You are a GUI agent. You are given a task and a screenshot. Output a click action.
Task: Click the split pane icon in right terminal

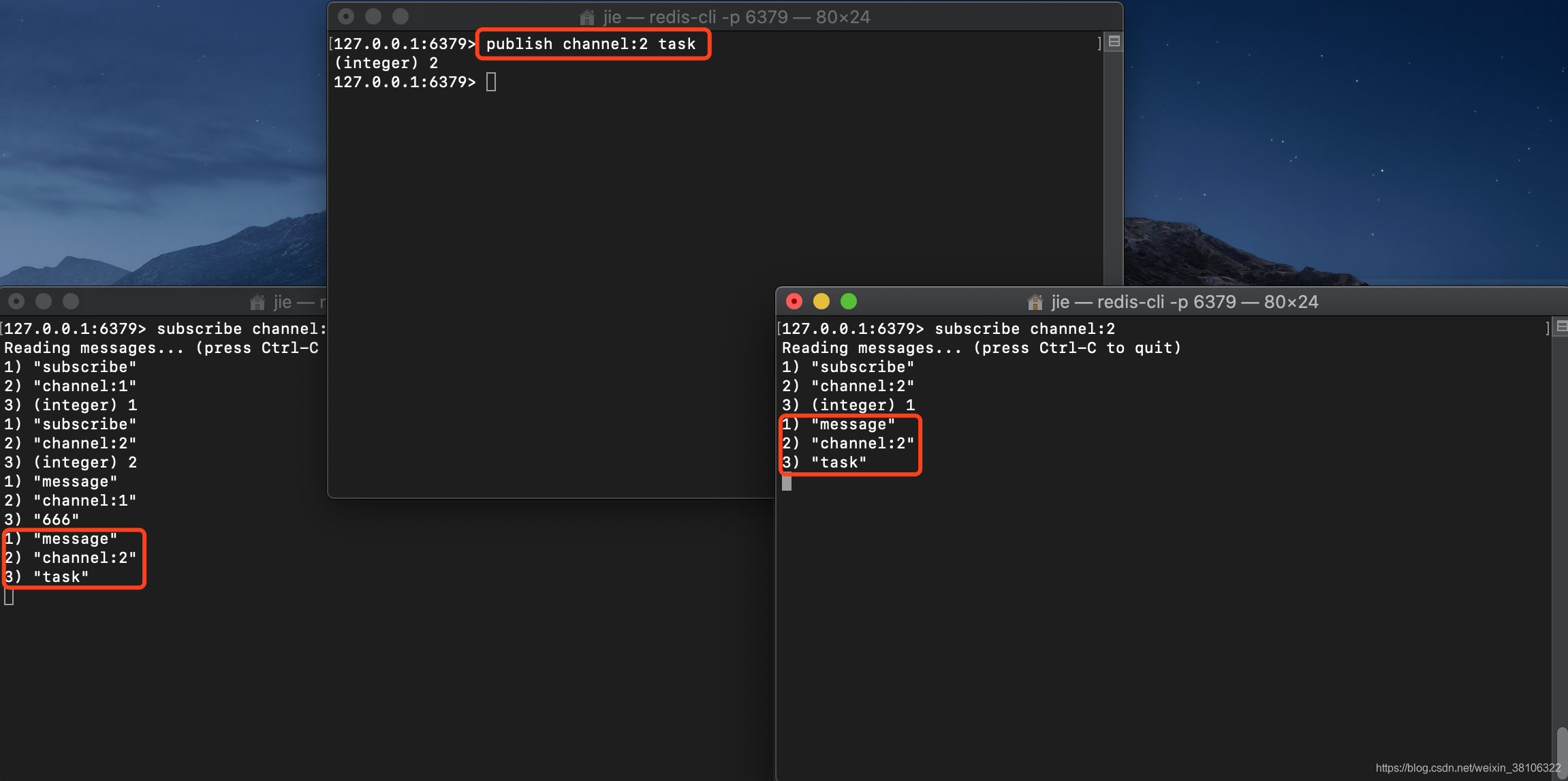coord(1562,327)
